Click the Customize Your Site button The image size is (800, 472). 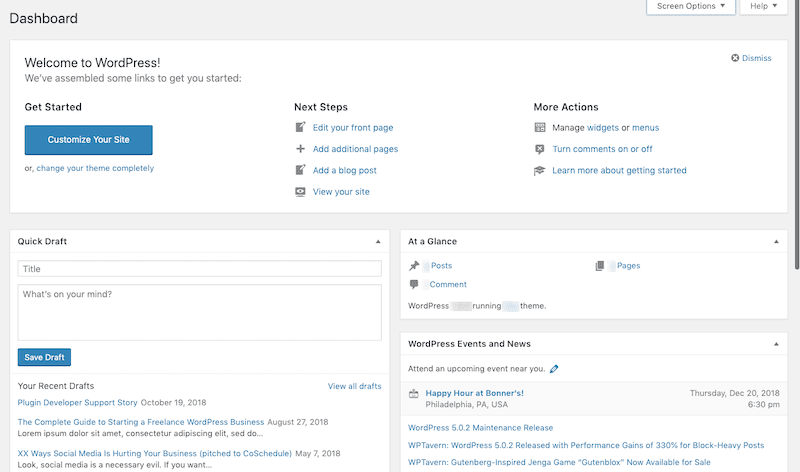pos(89,140)
